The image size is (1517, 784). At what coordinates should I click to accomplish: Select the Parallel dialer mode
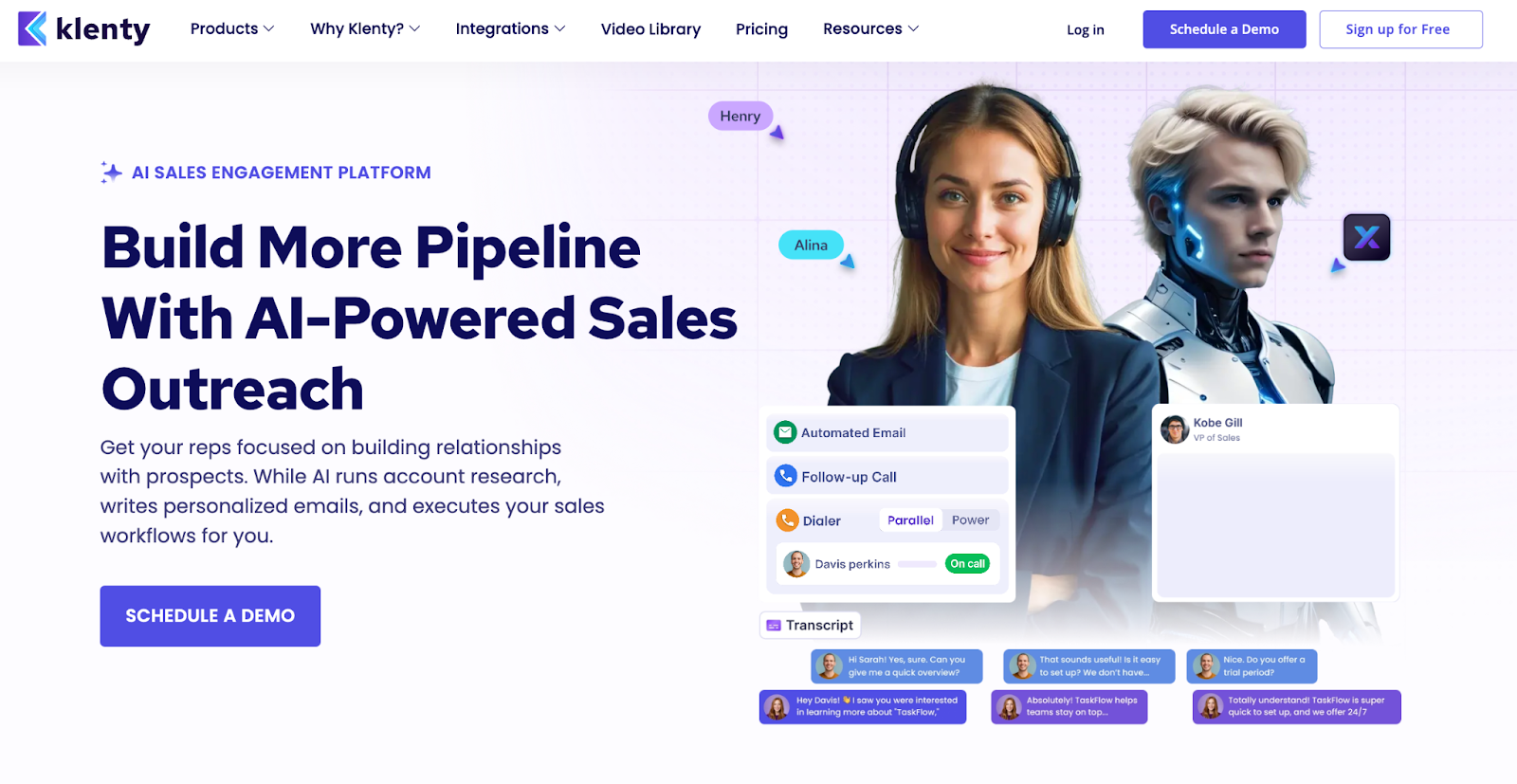click(x=910, y=520)
